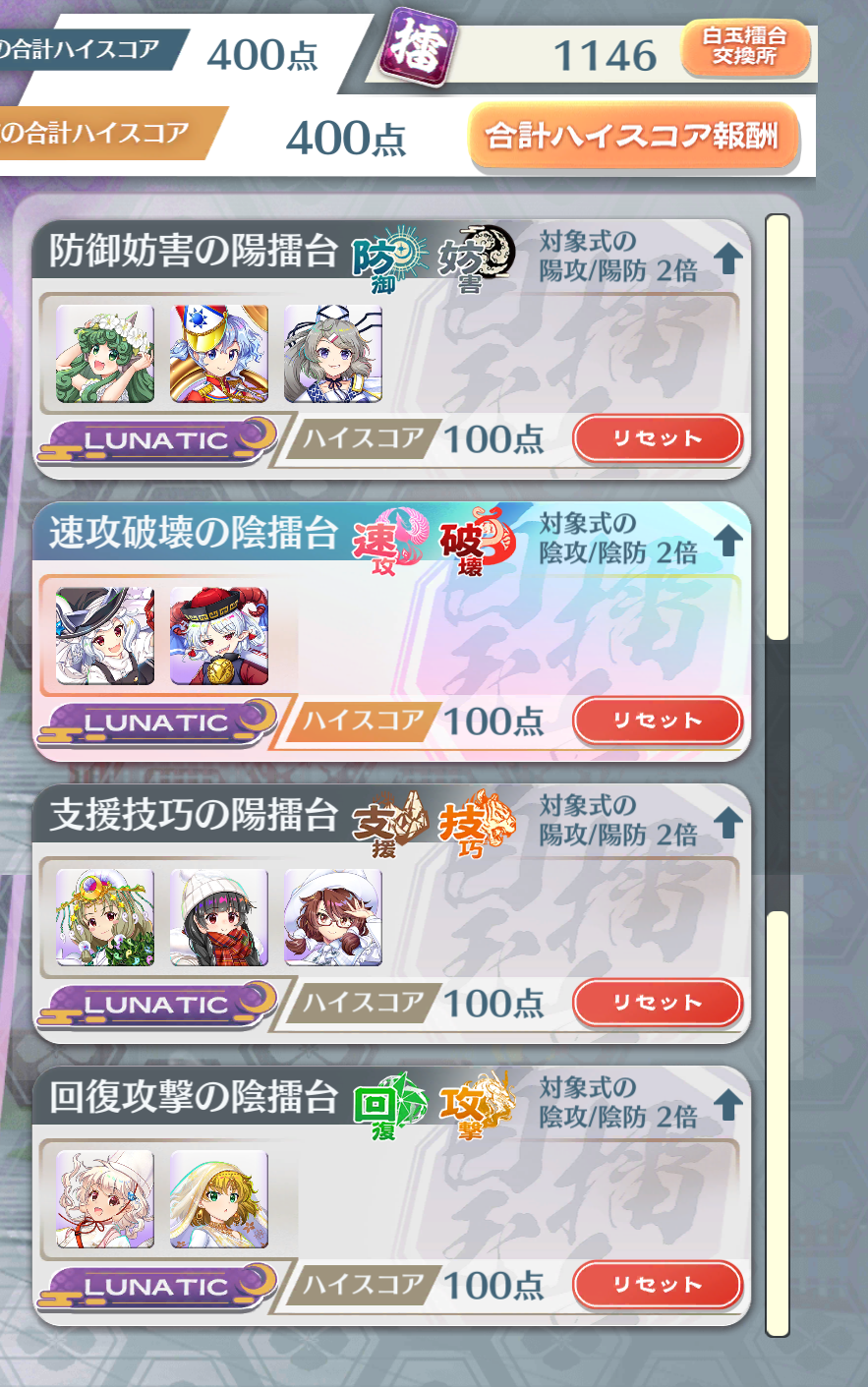Click the vertical scrollbar on stage list
The height and width of the screenshot is (1387, 868).
(778, 776)
